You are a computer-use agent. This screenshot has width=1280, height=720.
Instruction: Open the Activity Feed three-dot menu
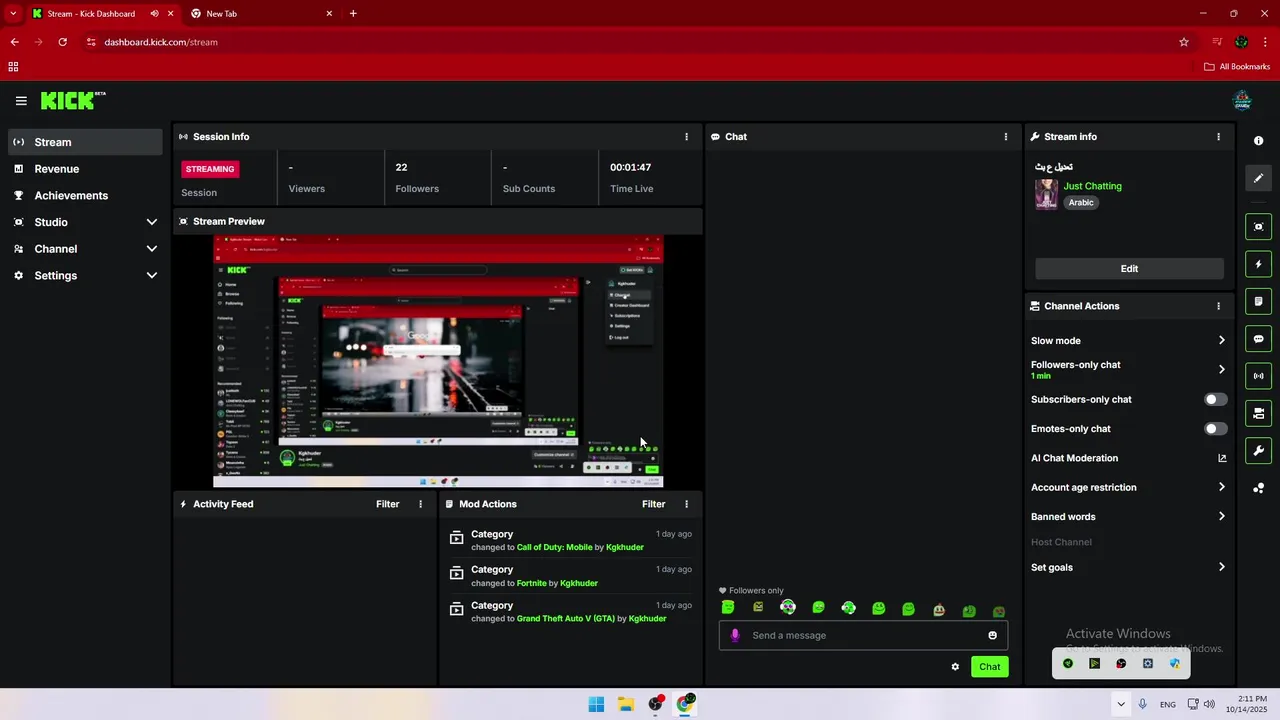[x=420, y=504]
